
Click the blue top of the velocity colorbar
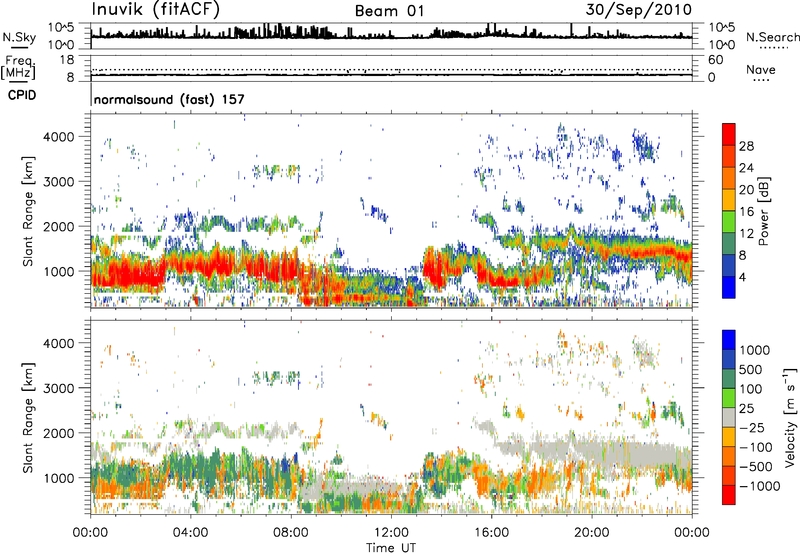(x=729, y=339)
